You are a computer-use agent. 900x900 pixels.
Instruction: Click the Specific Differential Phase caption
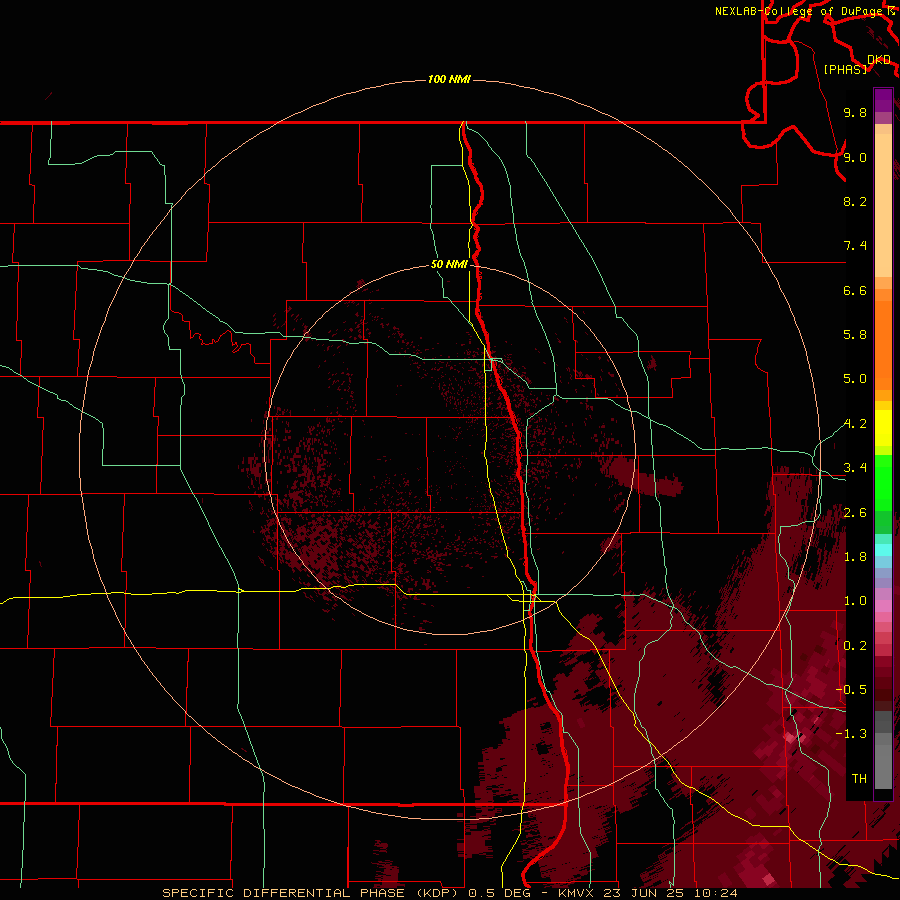pos(450,893)
